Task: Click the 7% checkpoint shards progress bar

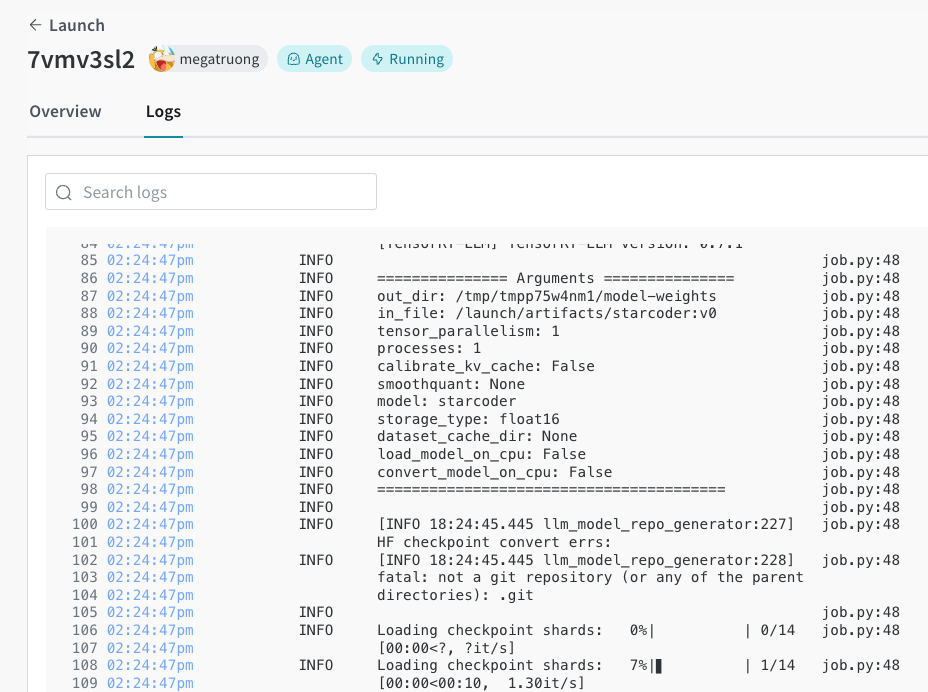Action: (702, 665)
